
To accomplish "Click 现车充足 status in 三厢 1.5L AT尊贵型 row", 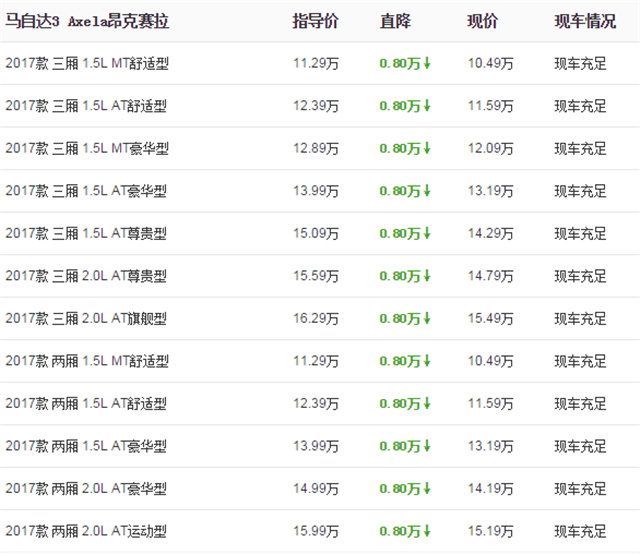I will pyautogui.click(x=580, y=233).
